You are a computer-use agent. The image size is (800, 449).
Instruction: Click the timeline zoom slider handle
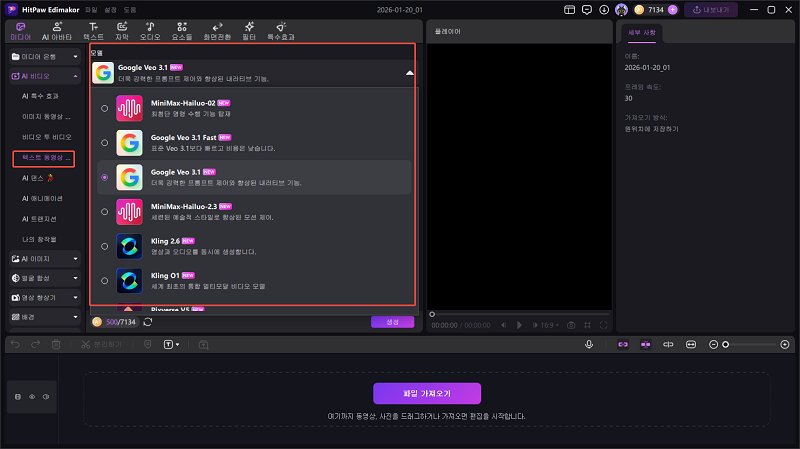coord(726,345)
